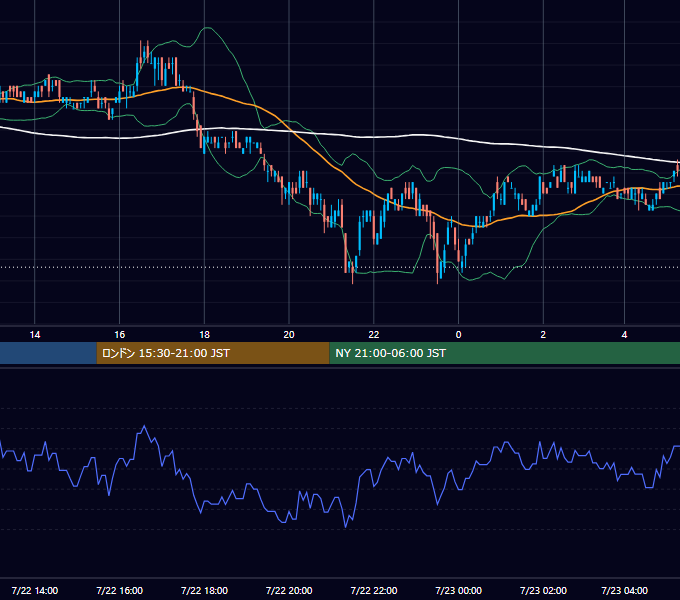Click the 2 hour label on price chart
680x600 pixels.
(543, 335)
